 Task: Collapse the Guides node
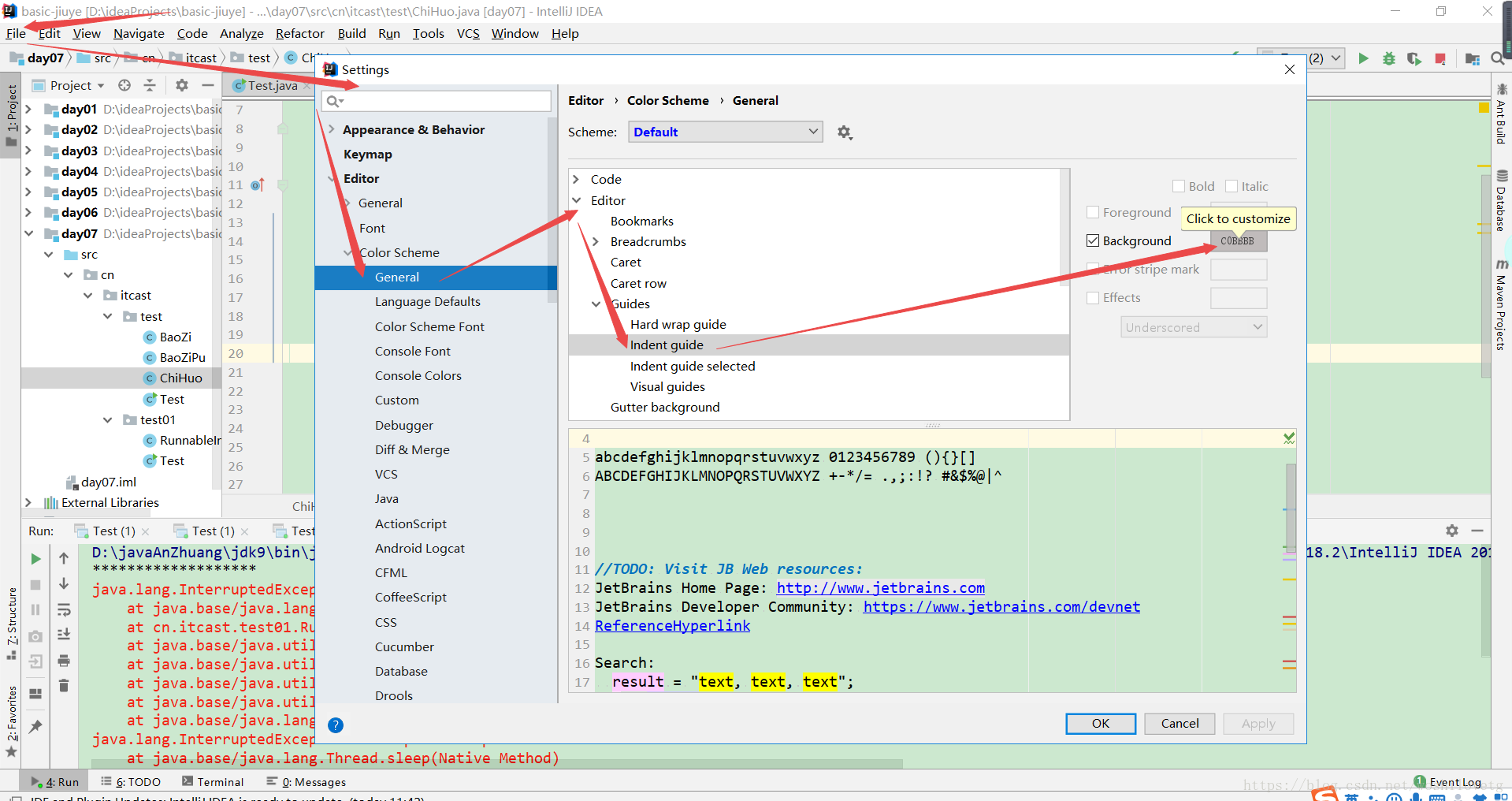pyautogui.click(x=596, y=304)
